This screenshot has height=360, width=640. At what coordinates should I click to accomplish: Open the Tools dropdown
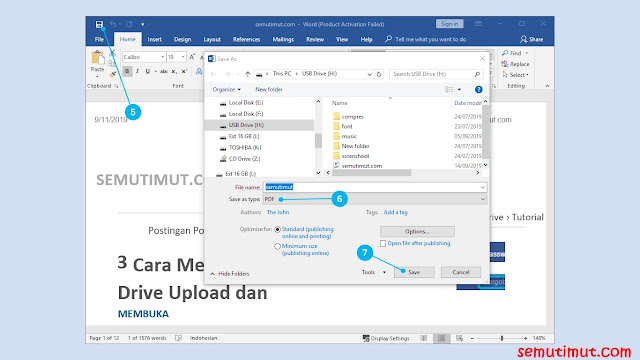point(373,272)
